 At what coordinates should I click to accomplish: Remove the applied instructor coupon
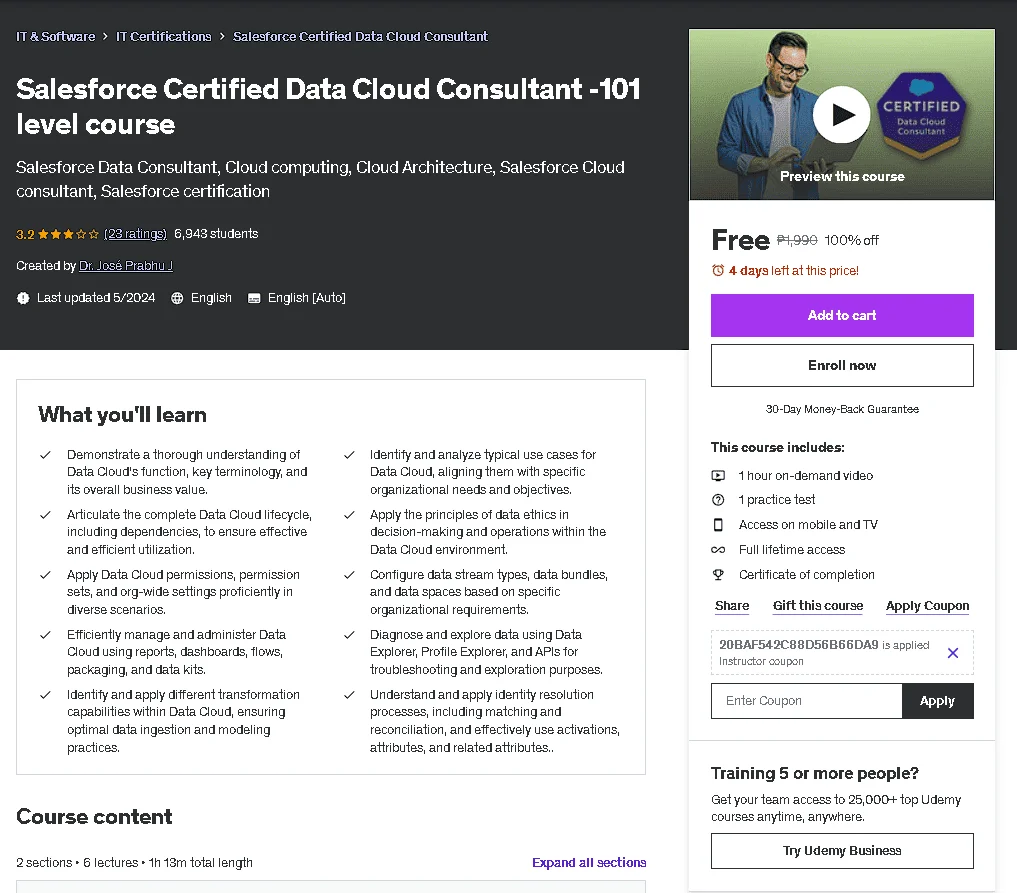953,653
